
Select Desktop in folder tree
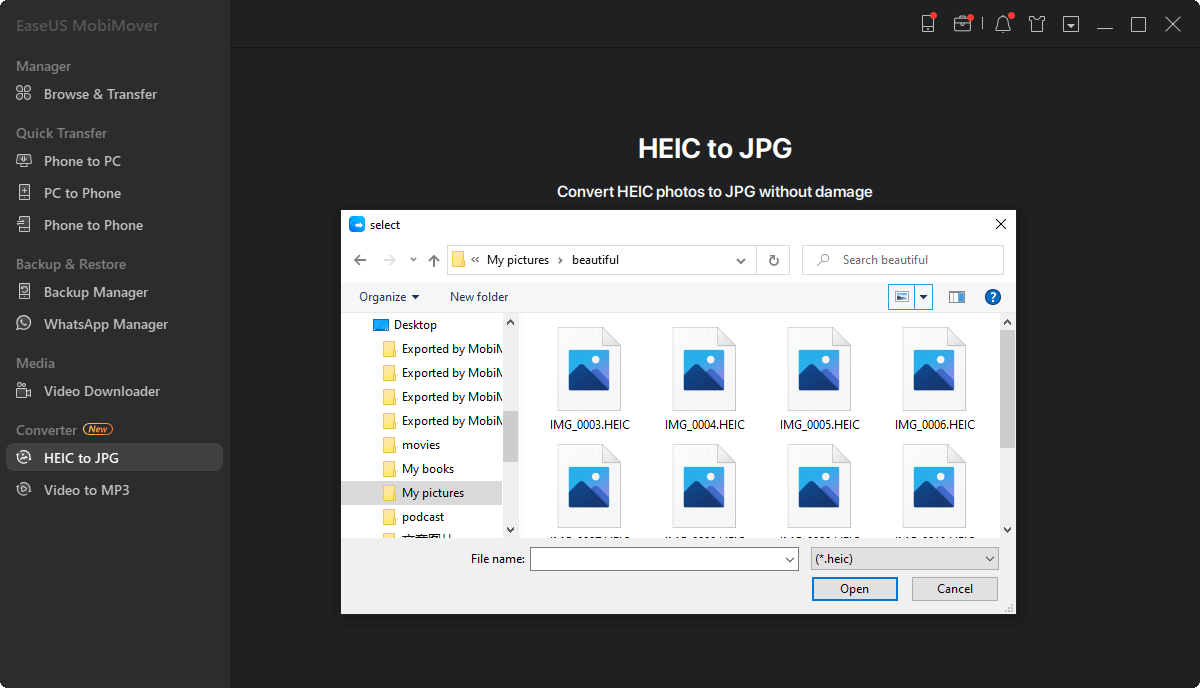[415, 325]
